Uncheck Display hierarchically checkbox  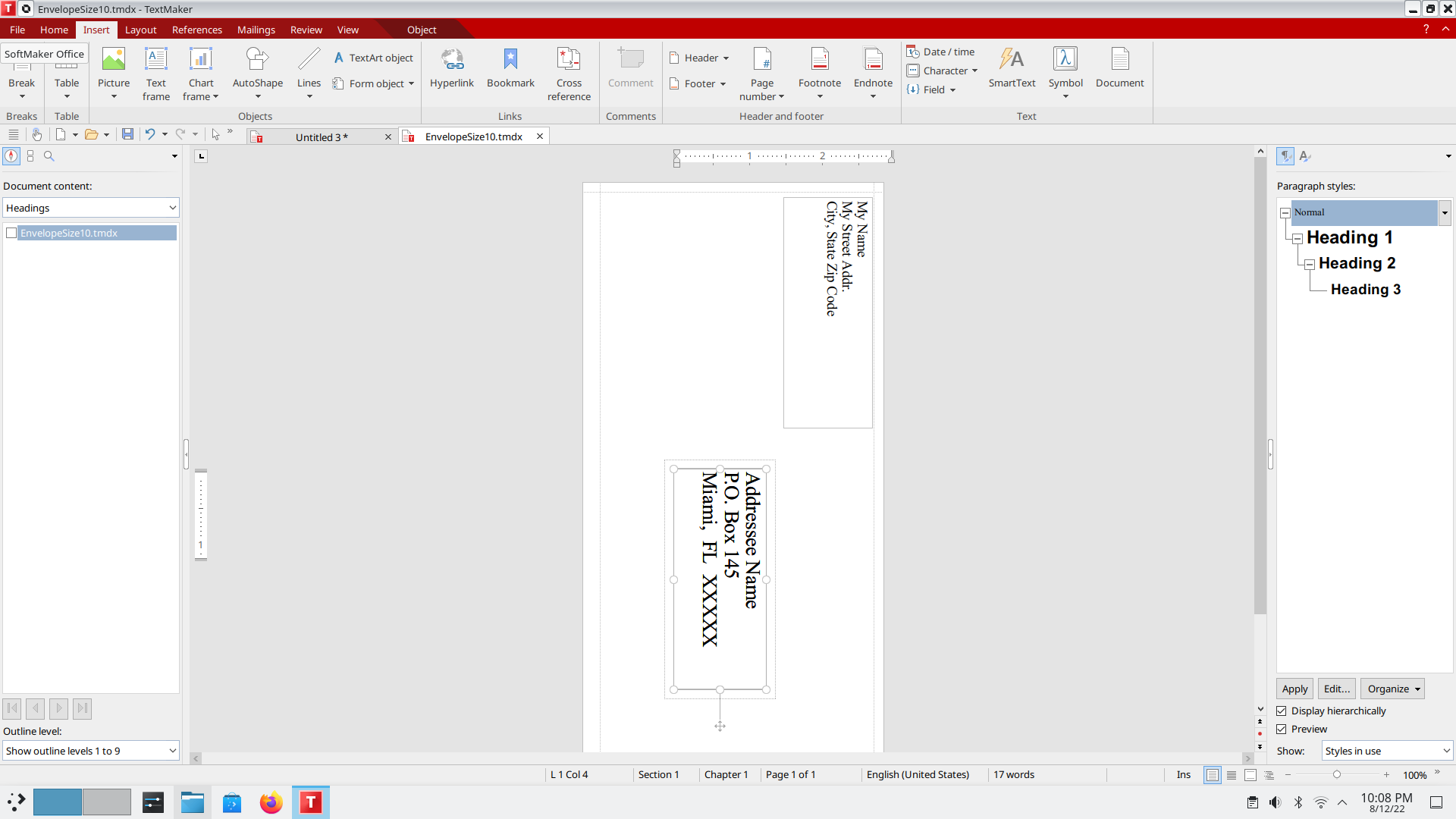tap(1282, 711)
